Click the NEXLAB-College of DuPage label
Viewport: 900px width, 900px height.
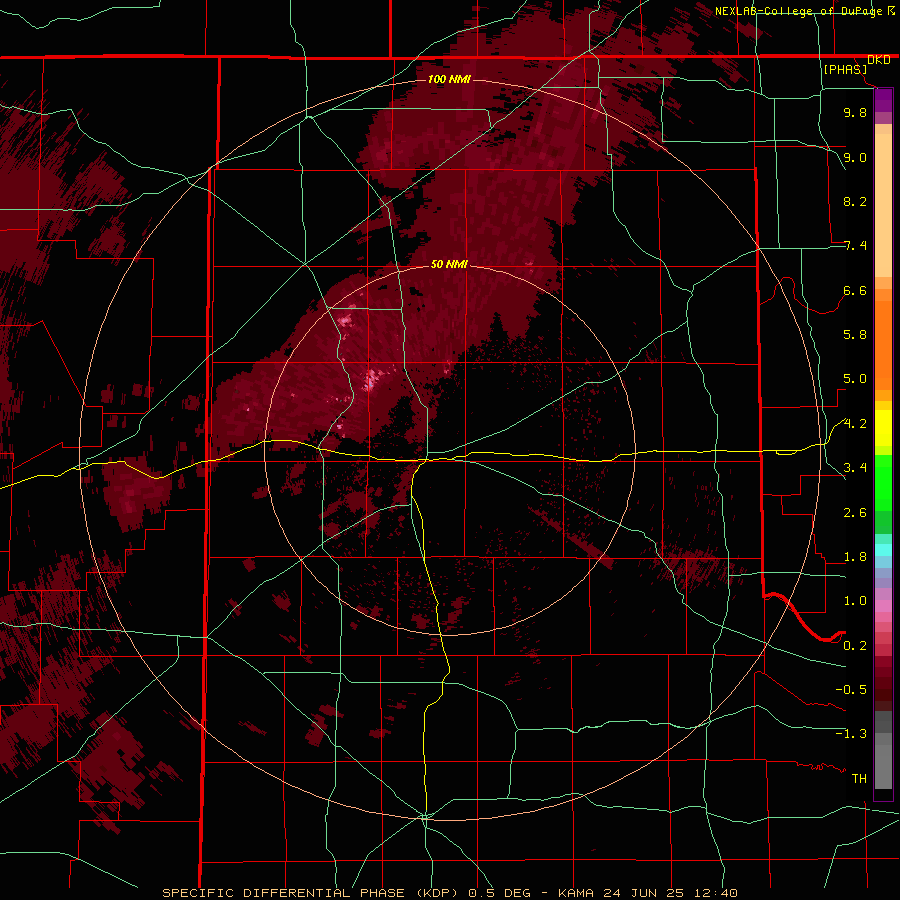point(799,11)
